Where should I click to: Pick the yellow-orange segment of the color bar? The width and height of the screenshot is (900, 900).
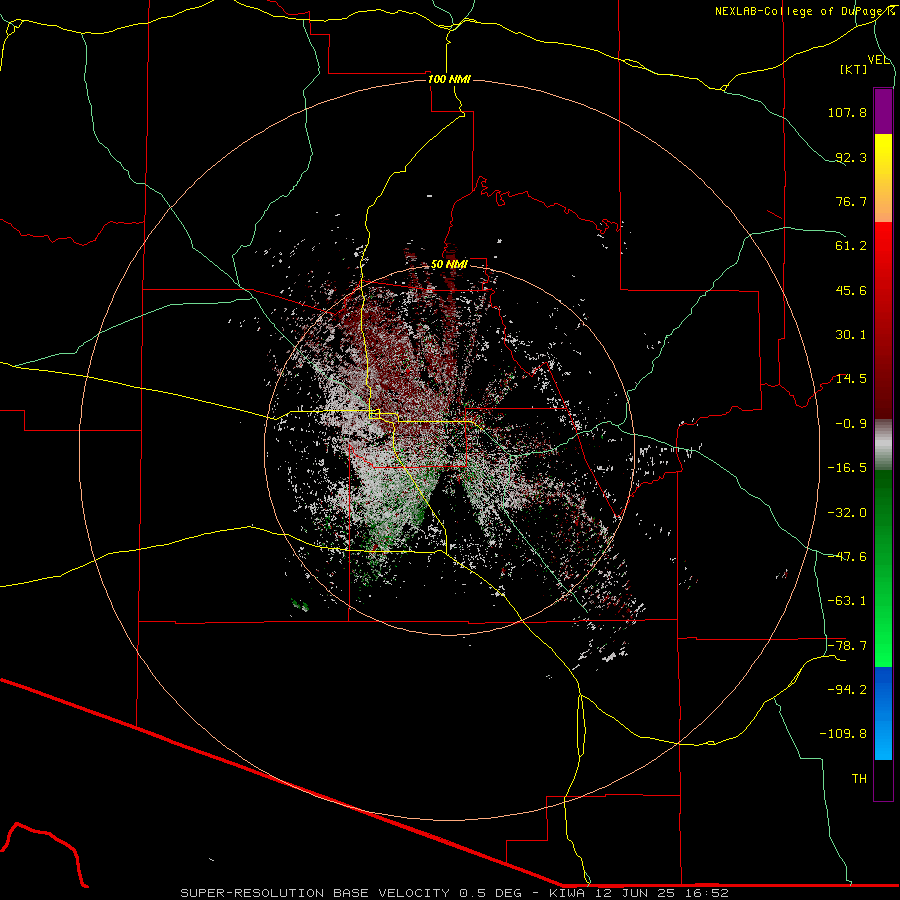pos(883,178)
